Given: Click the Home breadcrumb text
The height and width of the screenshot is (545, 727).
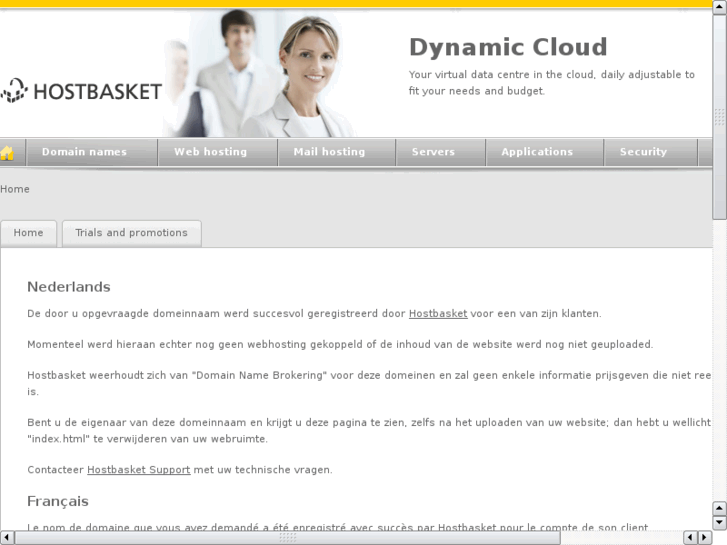Looking at the screenshot, I should click(x=15, y=189).
